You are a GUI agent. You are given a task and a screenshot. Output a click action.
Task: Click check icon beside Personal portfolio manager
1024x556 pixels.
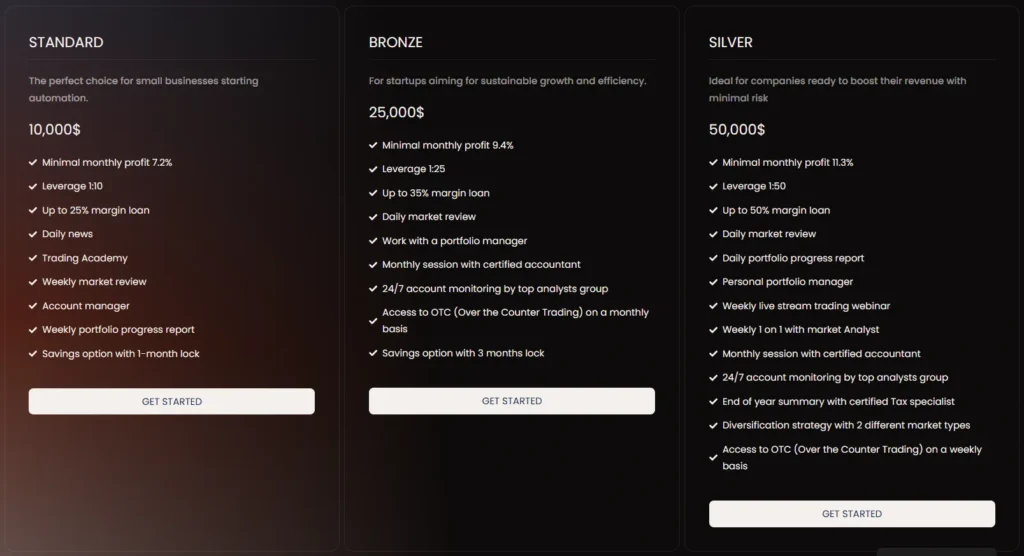713,282
